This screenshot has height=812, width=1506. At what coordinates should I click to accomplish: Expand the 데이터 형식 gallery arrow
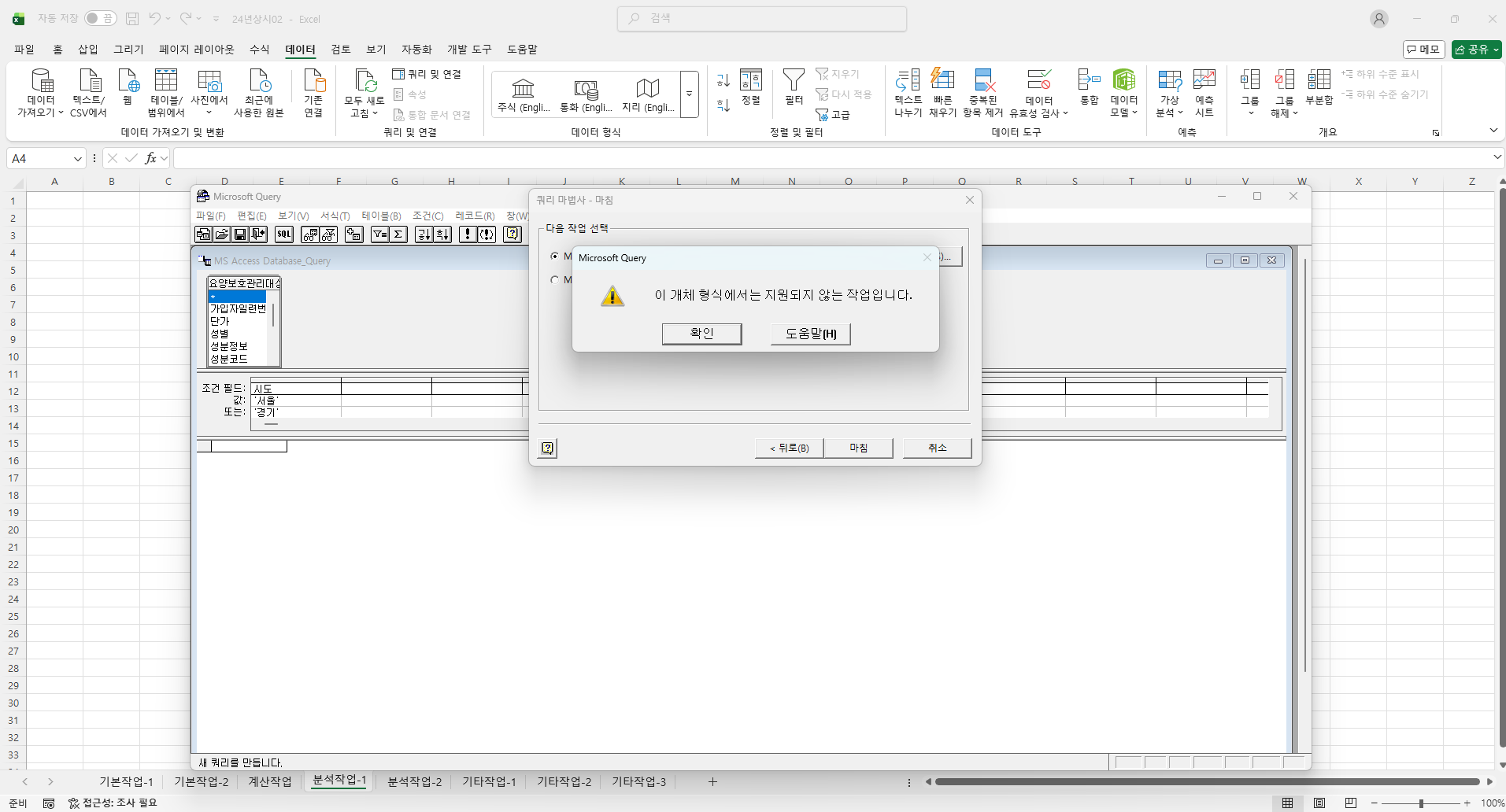[x=689, y=94]
